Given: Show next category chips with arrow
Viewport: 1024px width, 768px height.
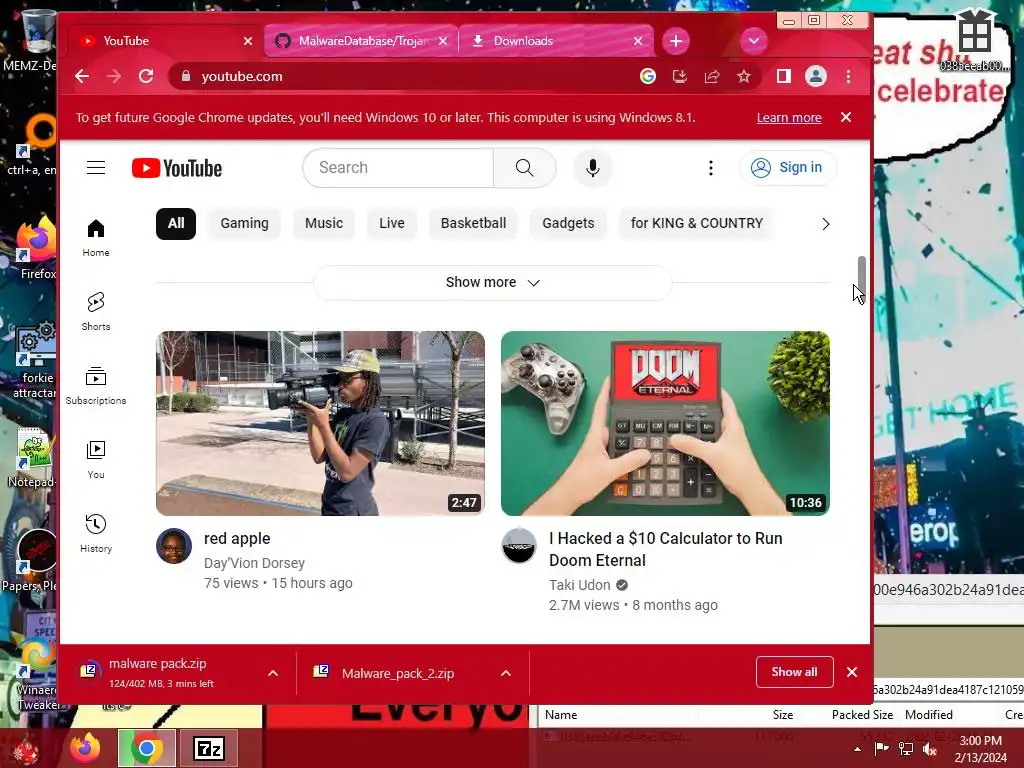Looking at the screenshot, I should click(825, 224).
